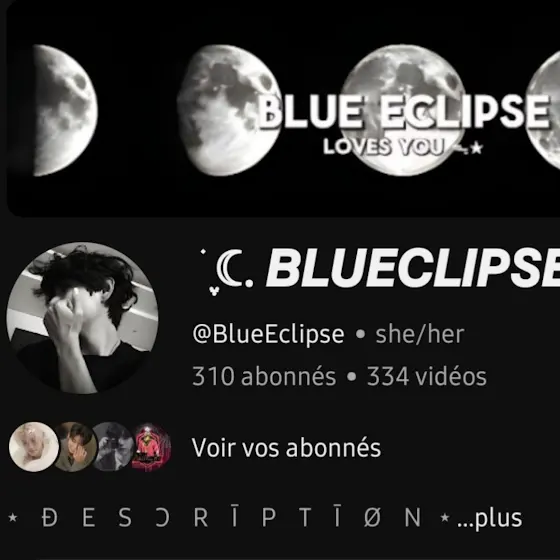Click the LOVES YOU banner subtitle
The image size is (560, 560).
coord(384,146)
